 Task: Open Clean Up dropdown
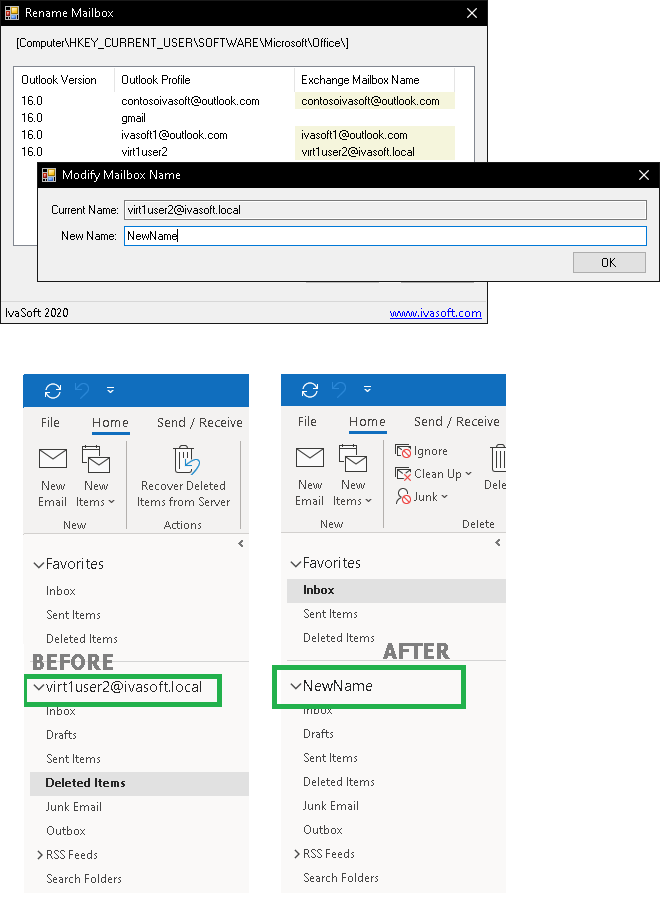point(433,474)
